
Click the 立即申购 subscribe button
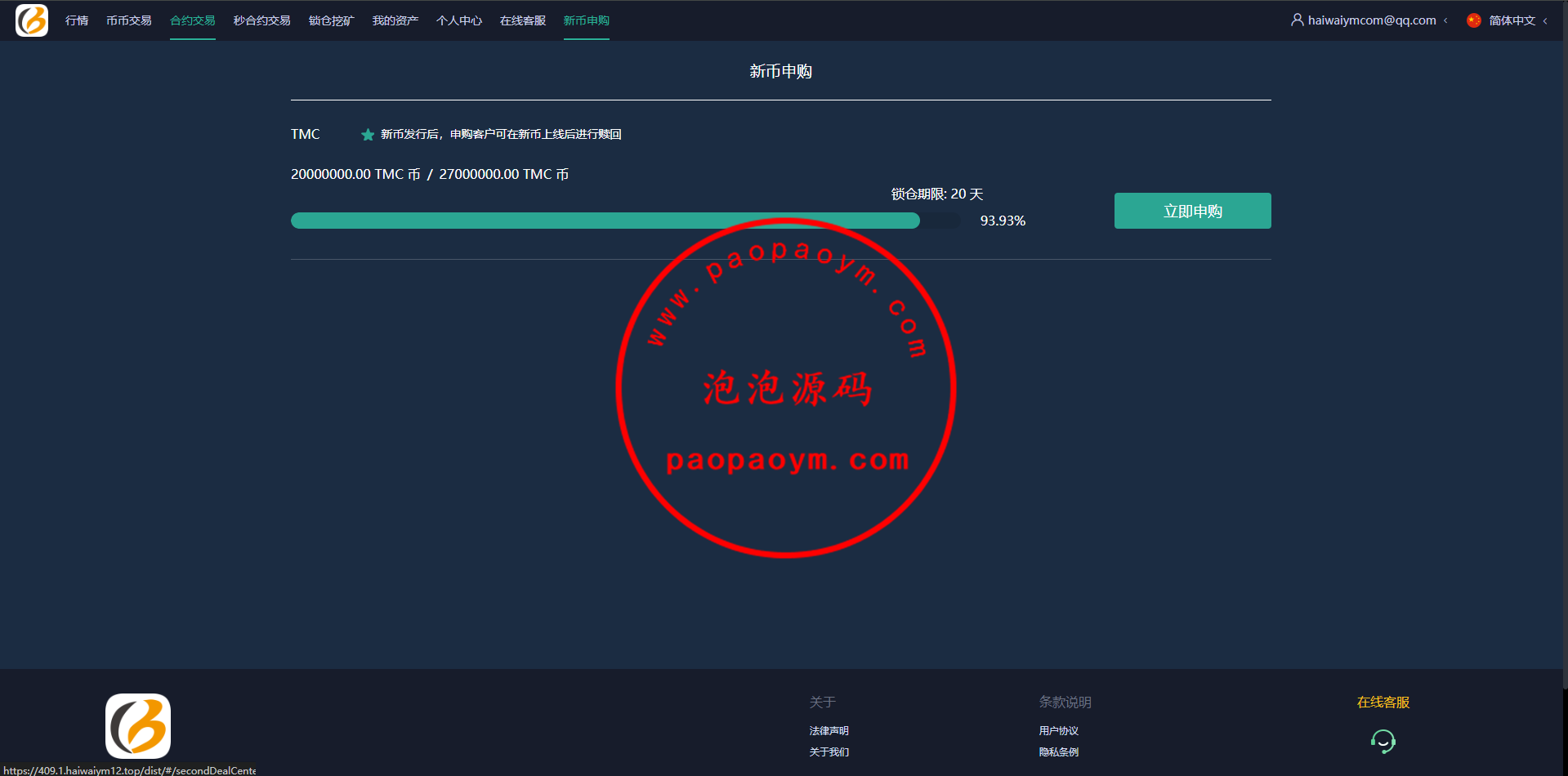(x=1192, y=211)
